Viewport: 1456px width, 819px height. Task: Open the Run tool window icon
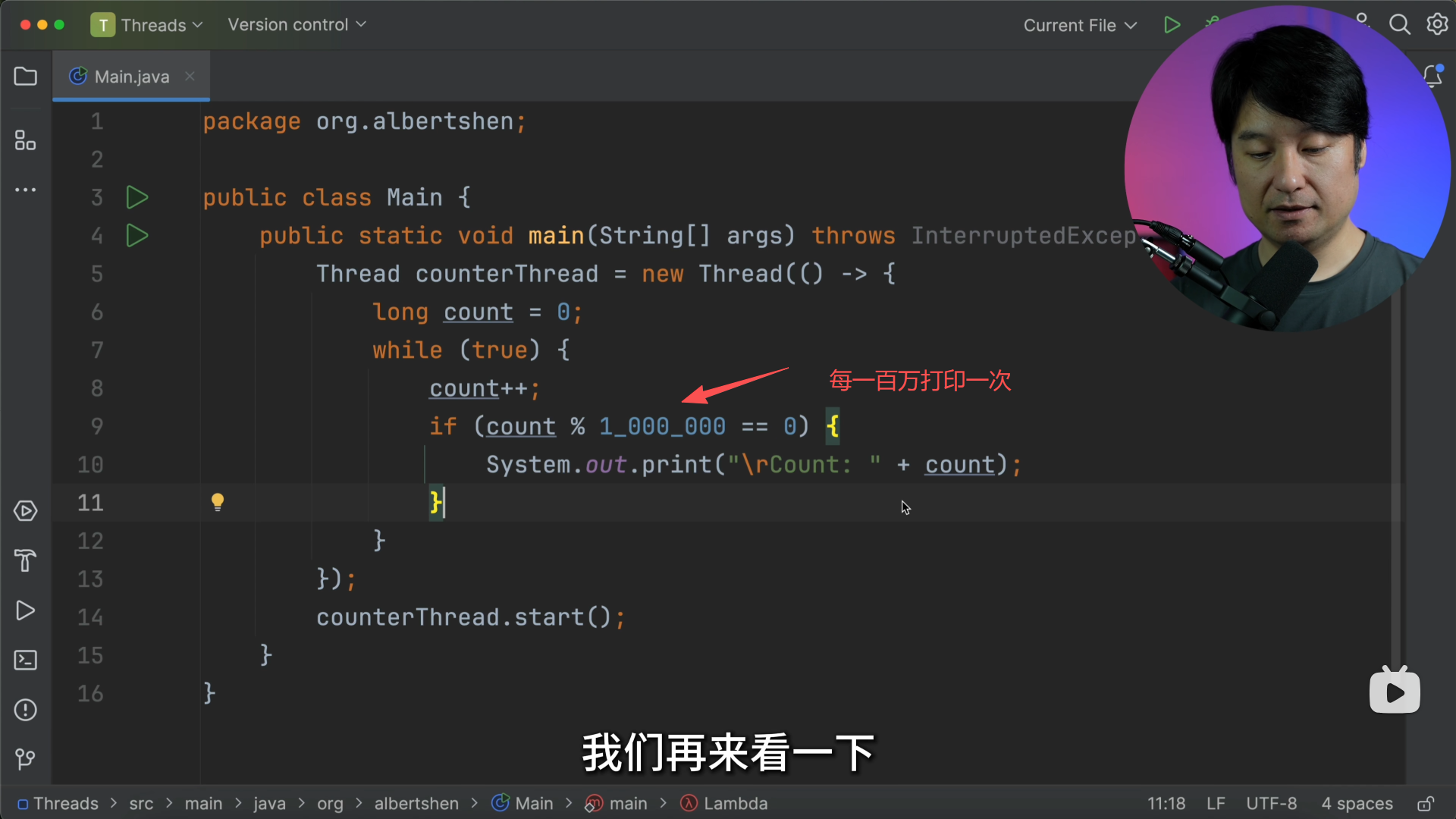[25, 610]
